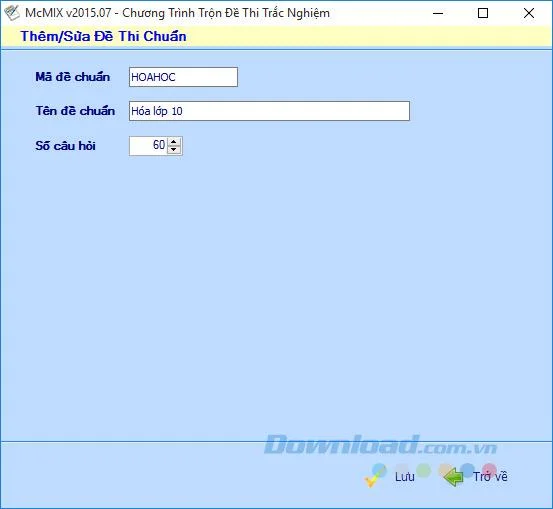Maximize the McMIX window
553x509 pixels.
tap(483, 13)
